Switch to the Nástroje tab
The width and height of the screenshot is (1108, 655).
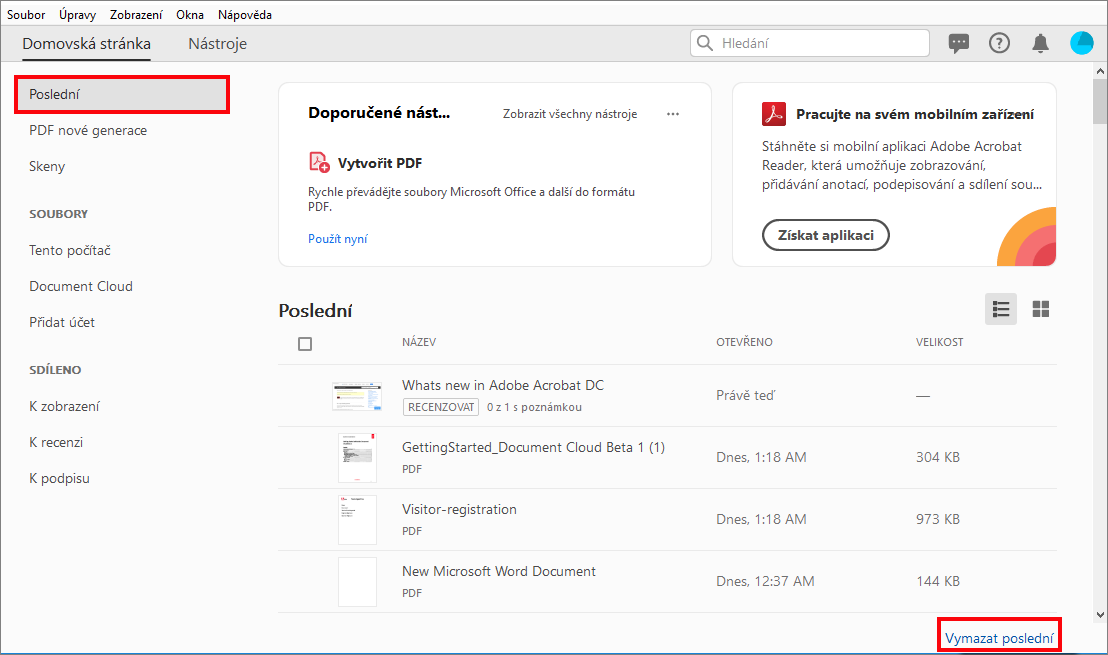[x=217, y=44]
